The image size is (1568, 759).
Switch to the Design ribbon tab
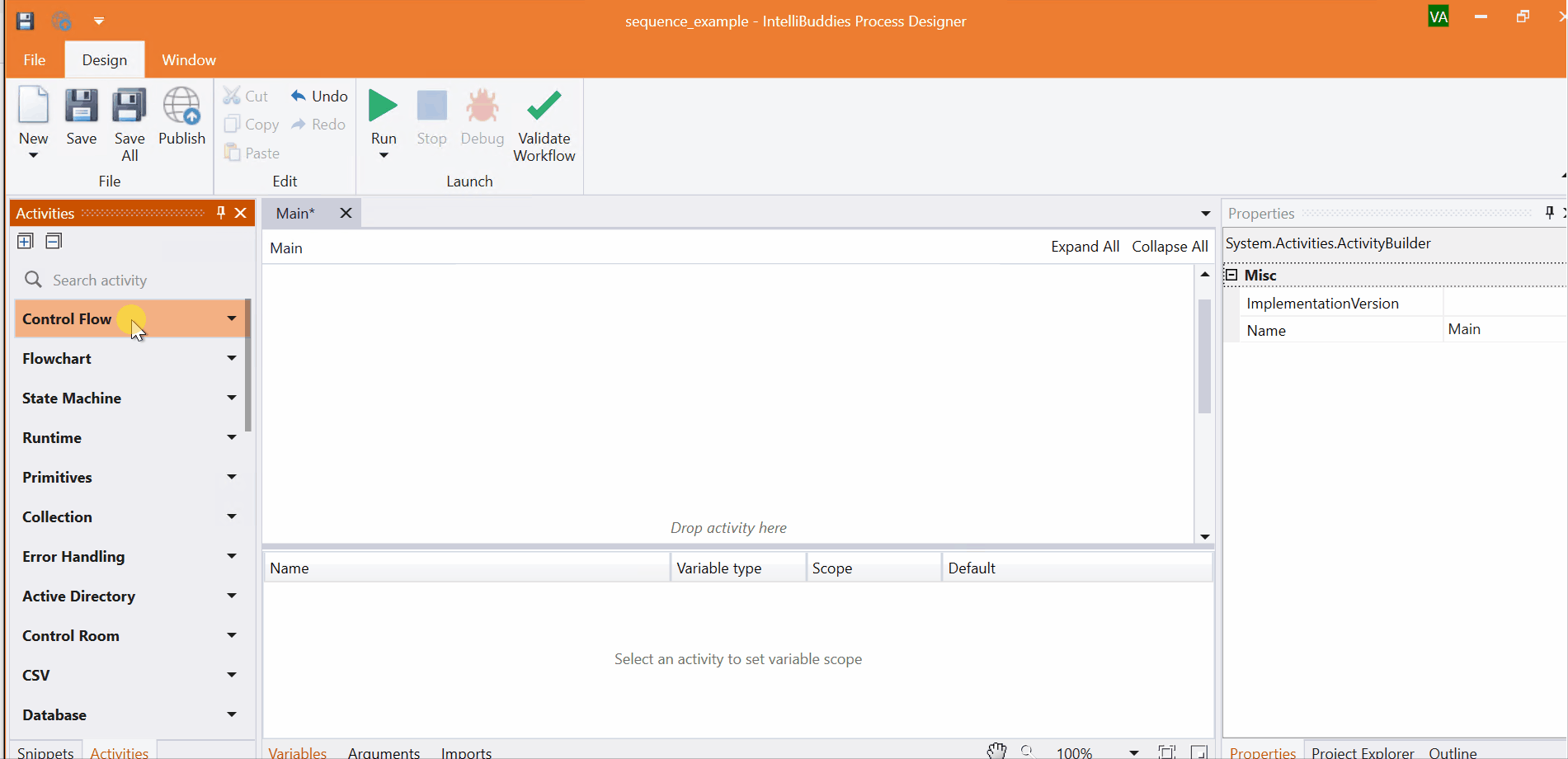[x=105, y=59]
